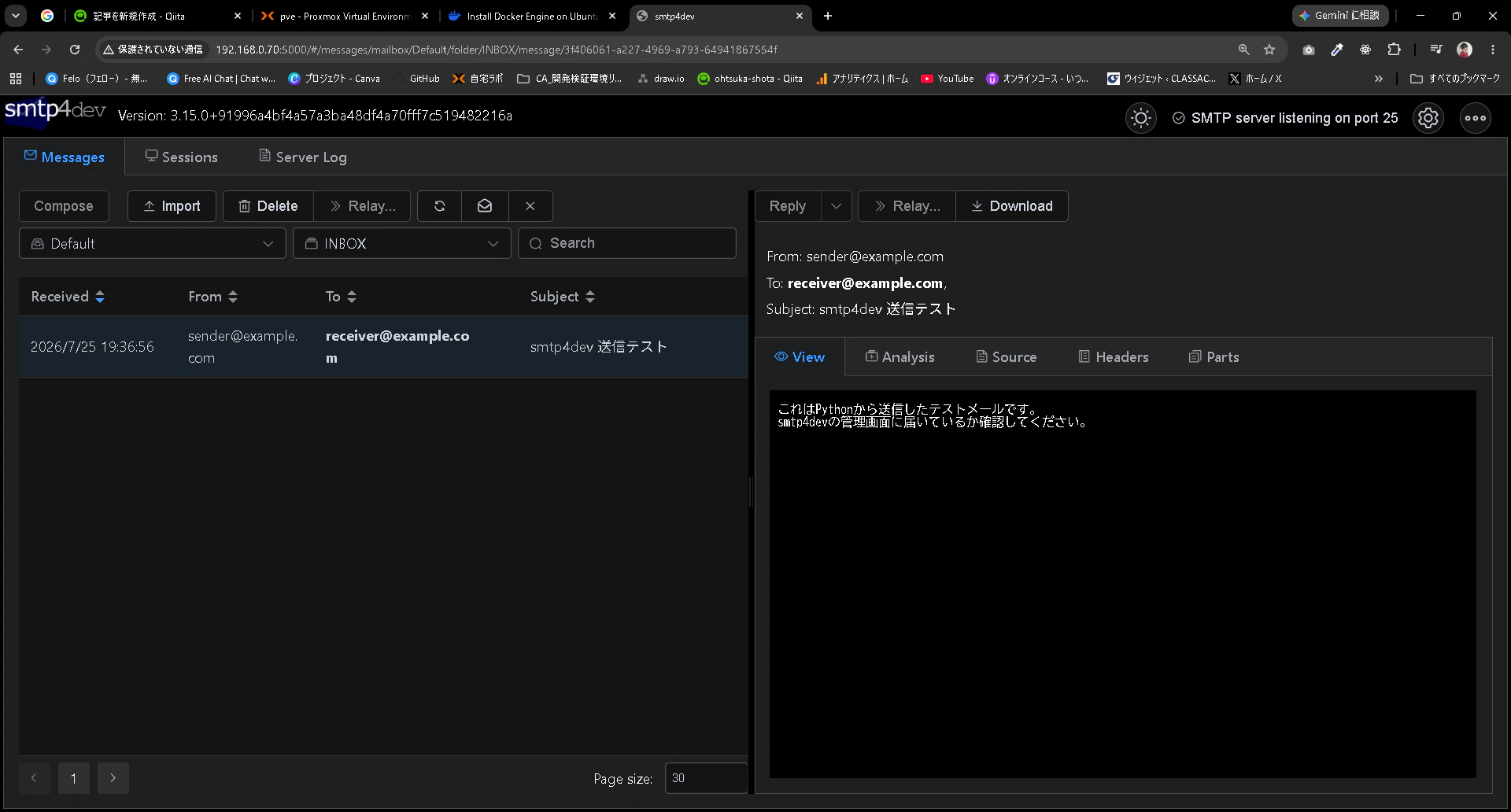The image size is (1511, 812).
Task: Select the View tab of message
Action: 800,357
